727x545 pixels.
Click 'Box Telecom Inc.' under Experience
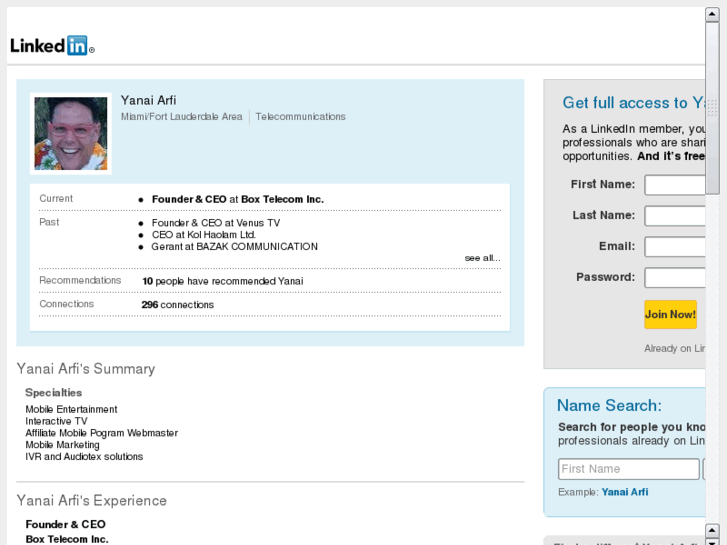point(67,539)
